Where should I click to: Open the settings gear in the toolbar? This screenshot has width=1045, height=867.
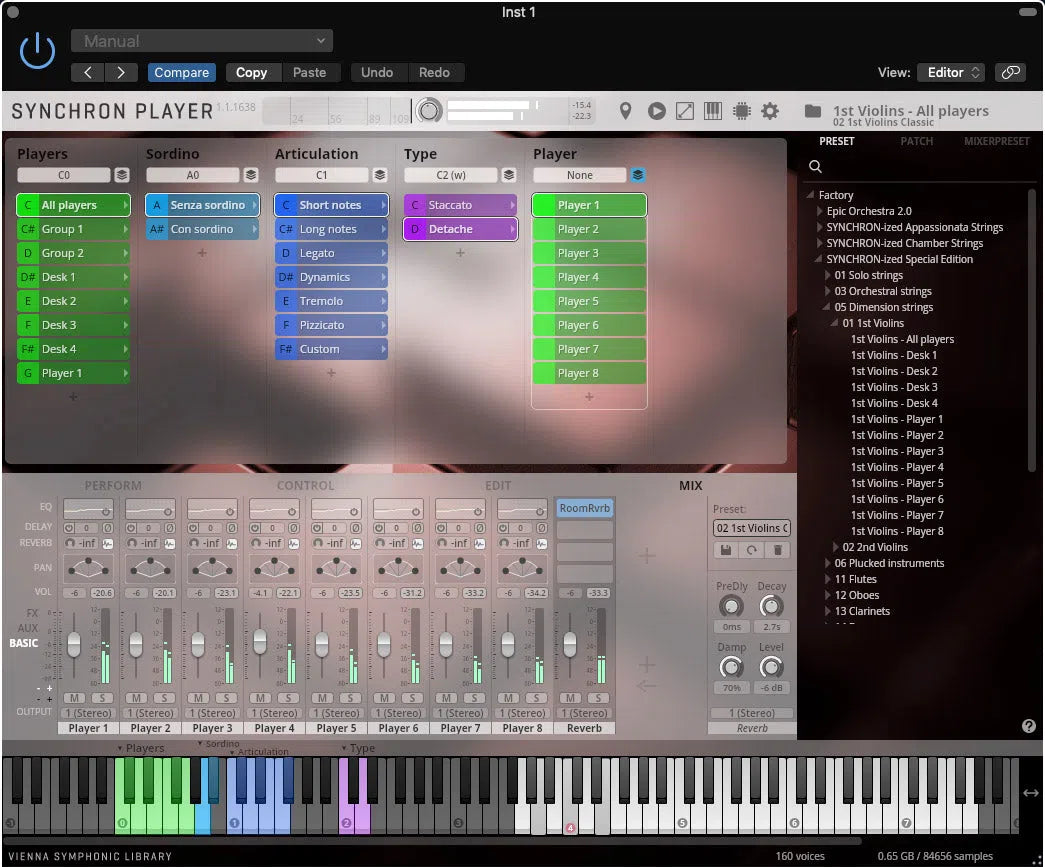tap(770, 111)
